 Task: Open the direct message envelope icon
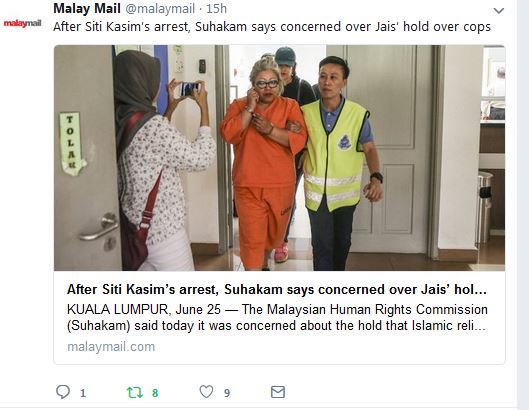coord(278,392)
